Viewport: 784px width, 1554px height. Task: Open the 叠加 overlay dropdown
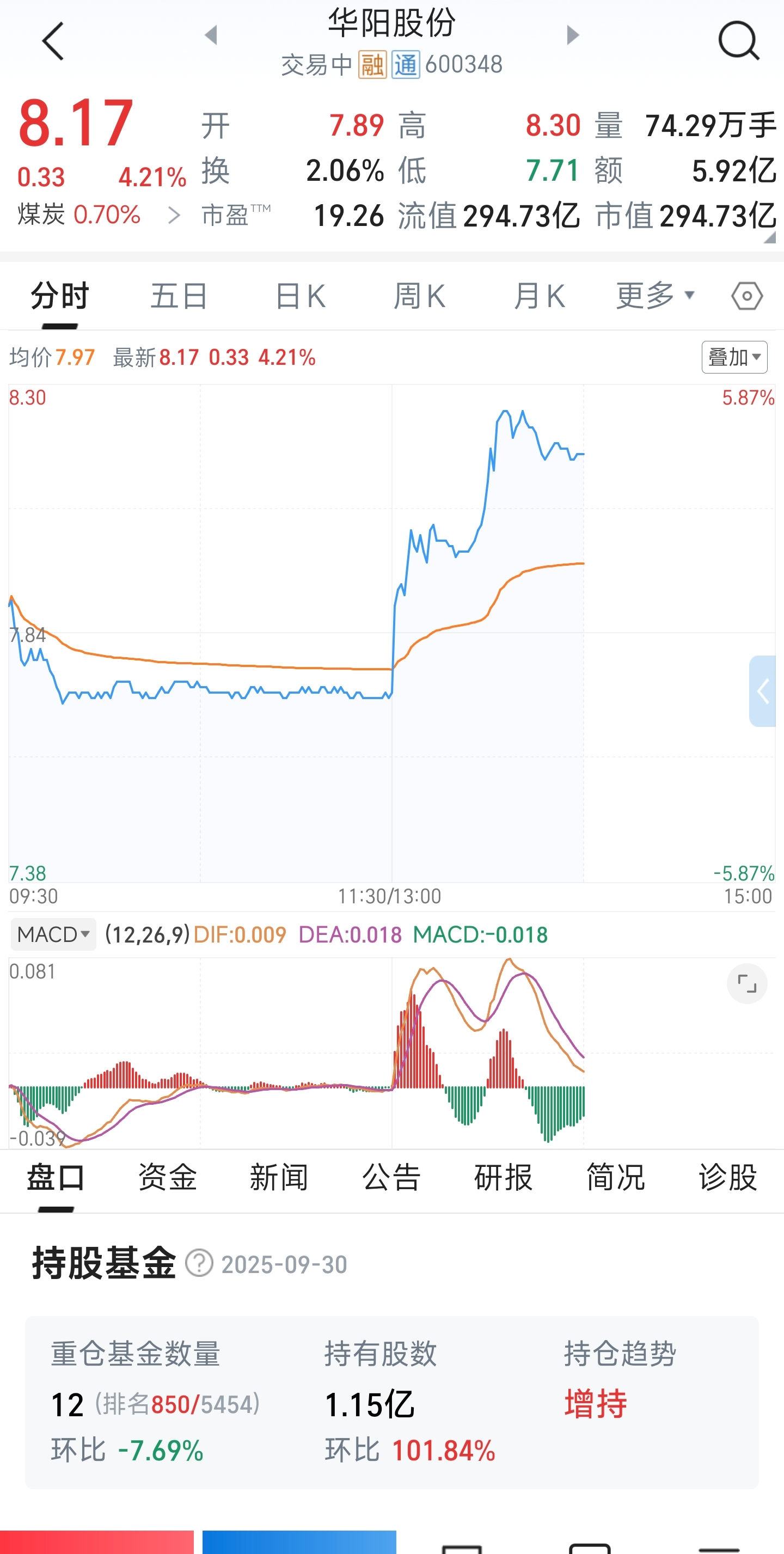[734, 357]
